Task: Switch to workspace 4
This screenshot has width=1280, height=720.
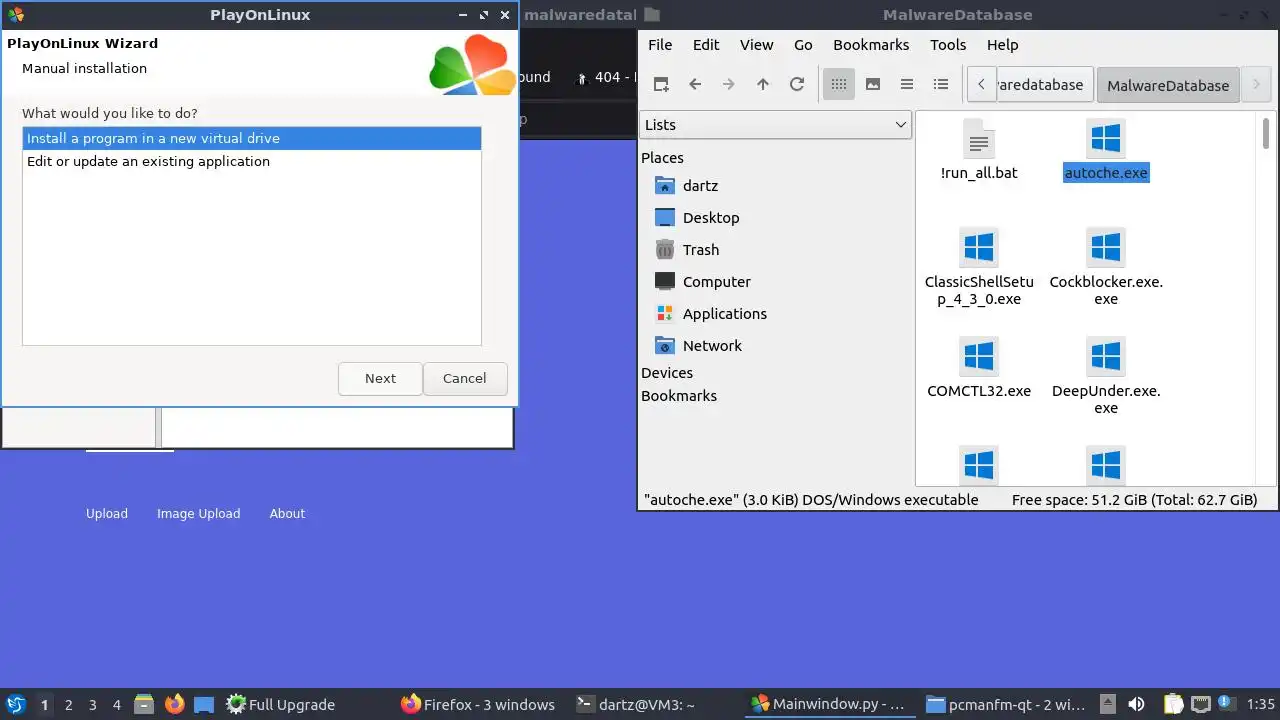Action: click(x=117, y=705)
